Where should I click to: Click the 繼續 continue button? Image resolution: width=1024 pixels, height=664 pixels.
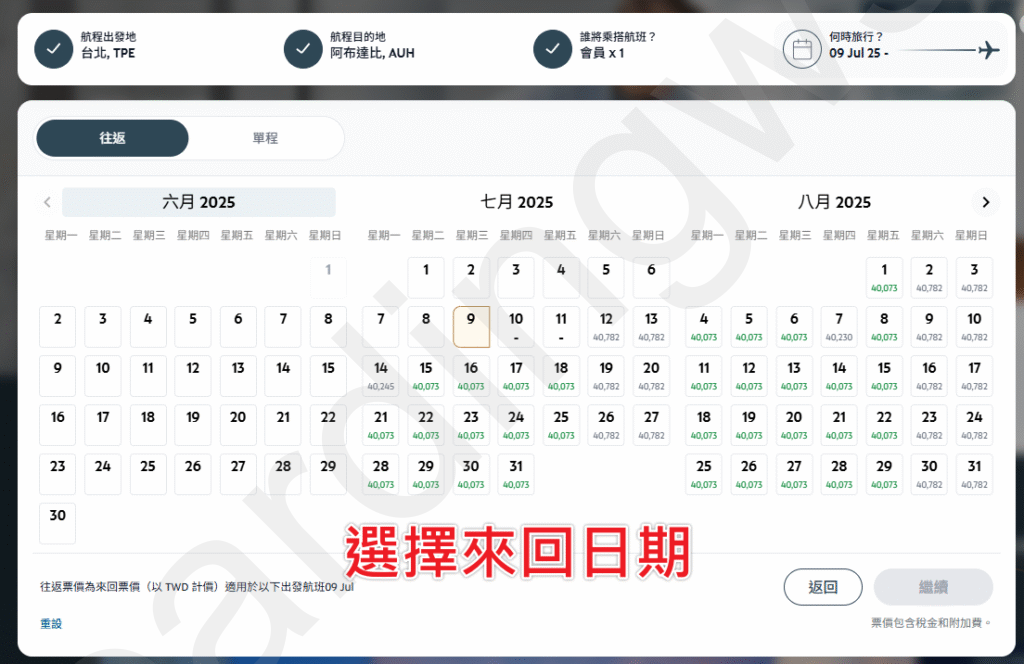[x=933, y=587]
